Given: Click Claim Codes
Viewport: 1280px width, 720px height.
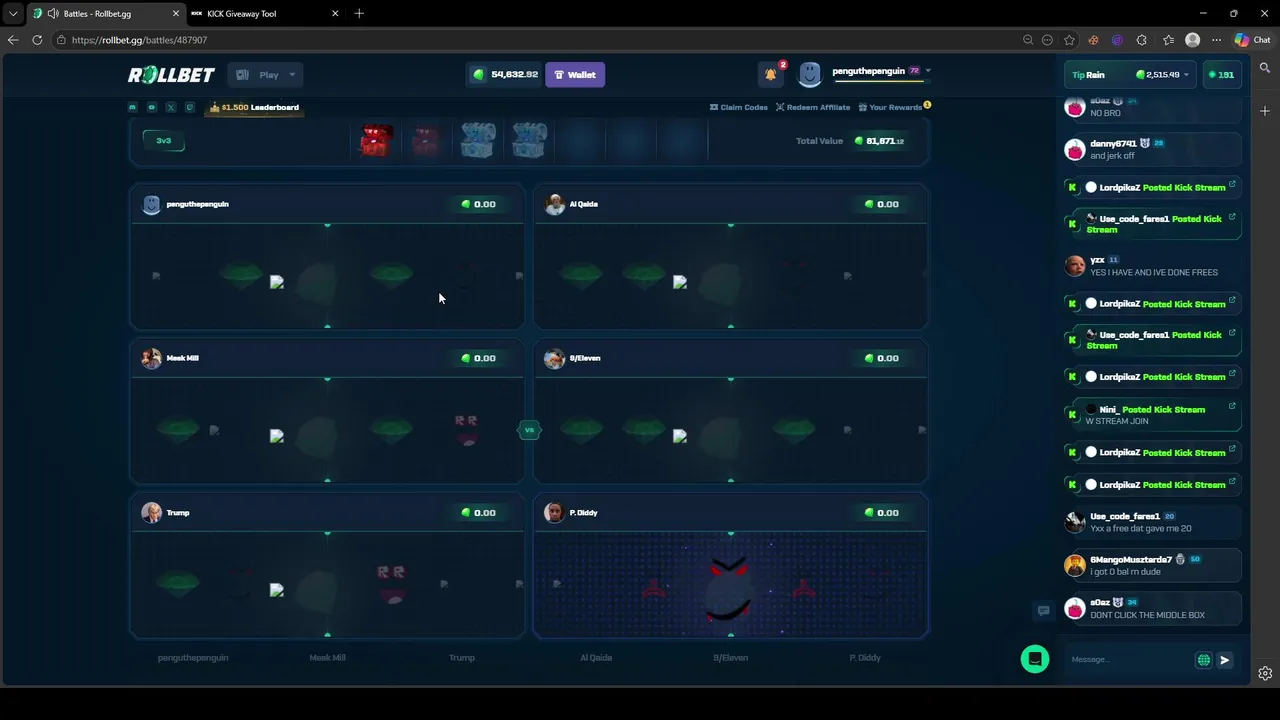Looking at the screenshot, I should [x=739, y=107].
